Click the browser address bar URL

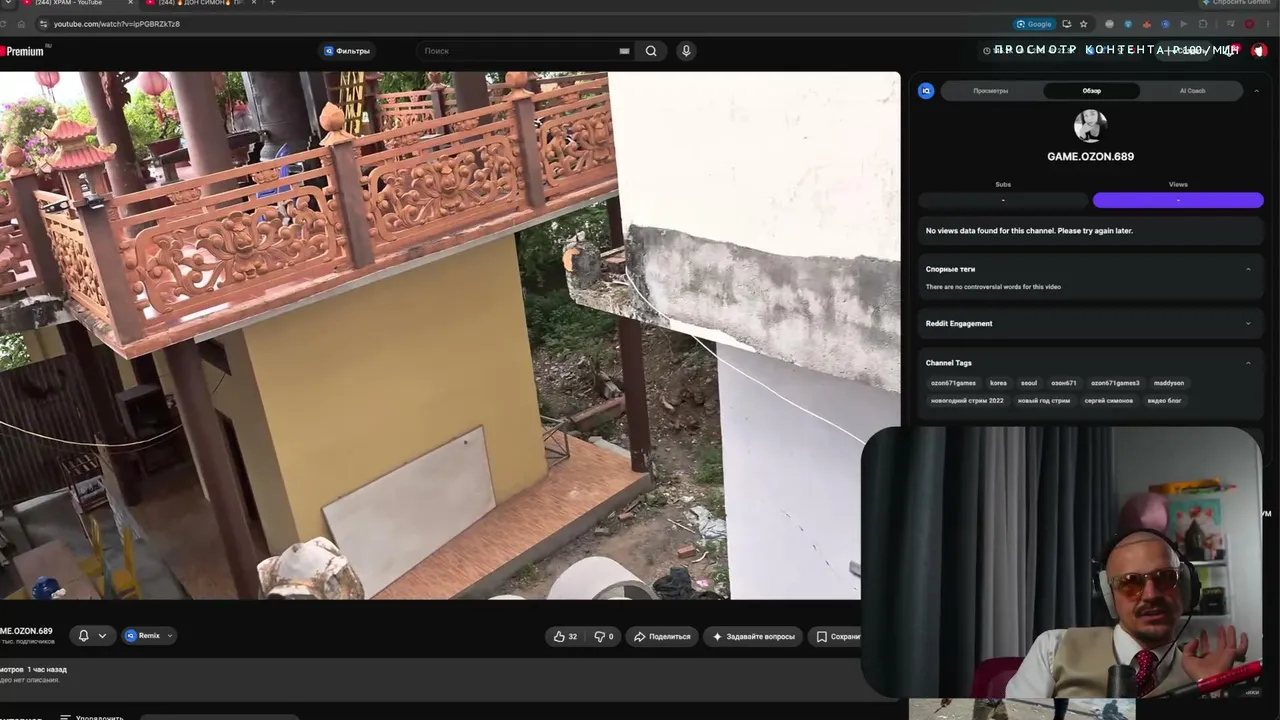pos(117,24)
